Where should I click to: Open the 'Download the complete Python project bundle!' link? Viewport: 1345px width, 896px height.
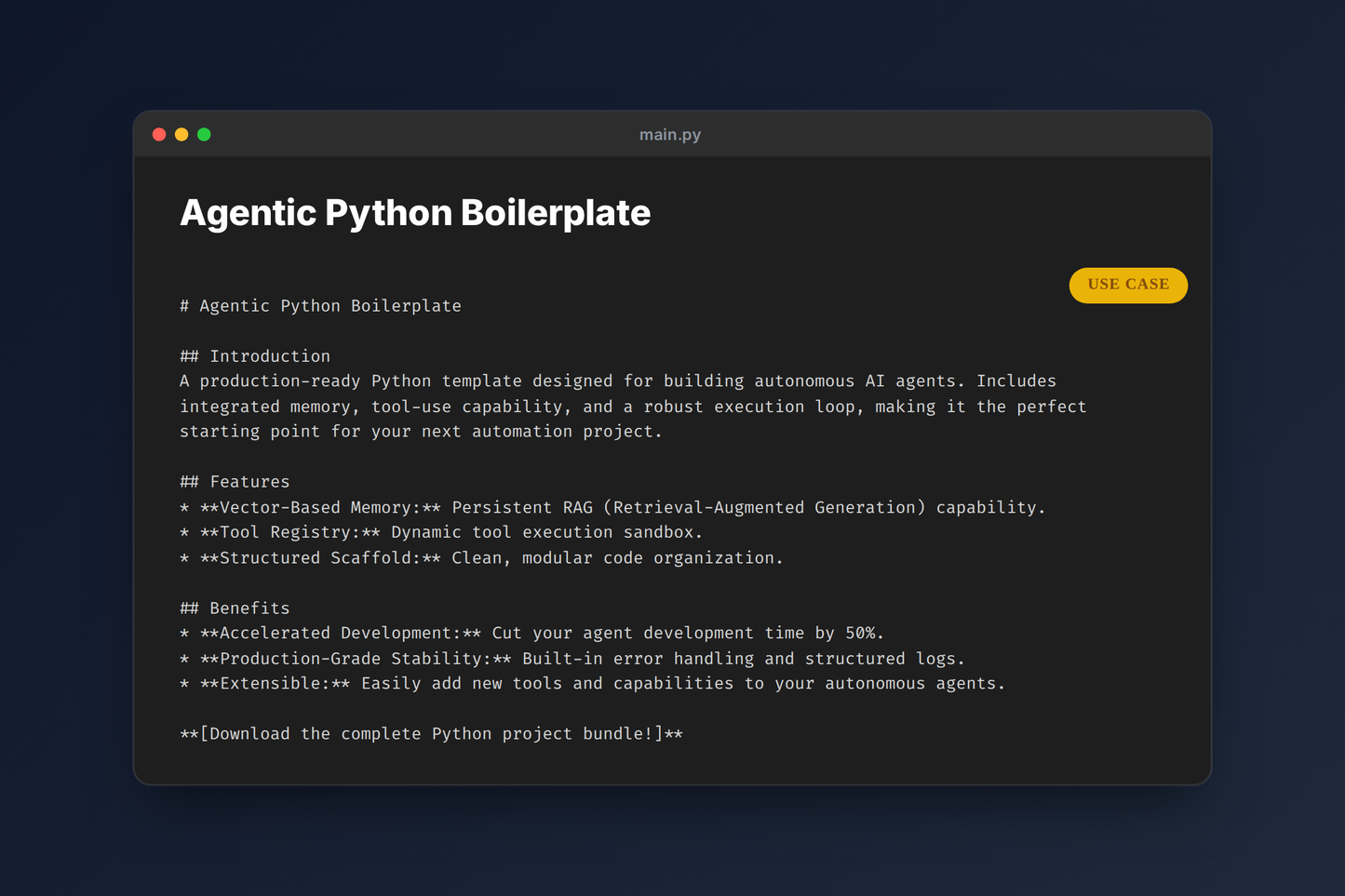(431, 734)
